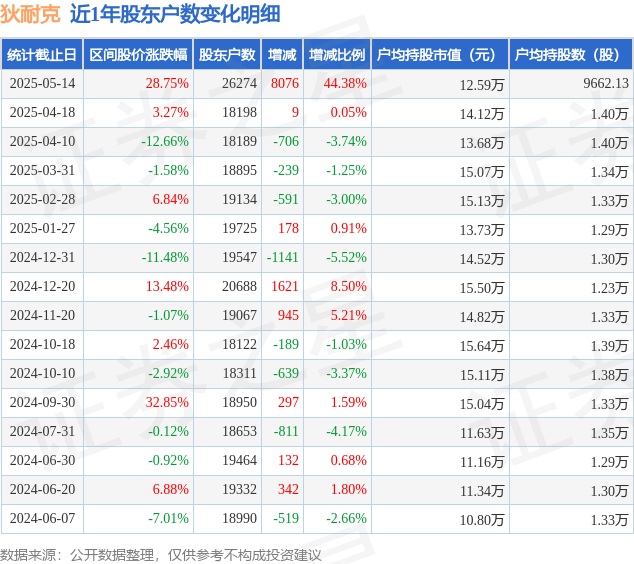634x564 pixels.
Task: Select the date cell 2024-06-07
Action: [x=42, y=518]
